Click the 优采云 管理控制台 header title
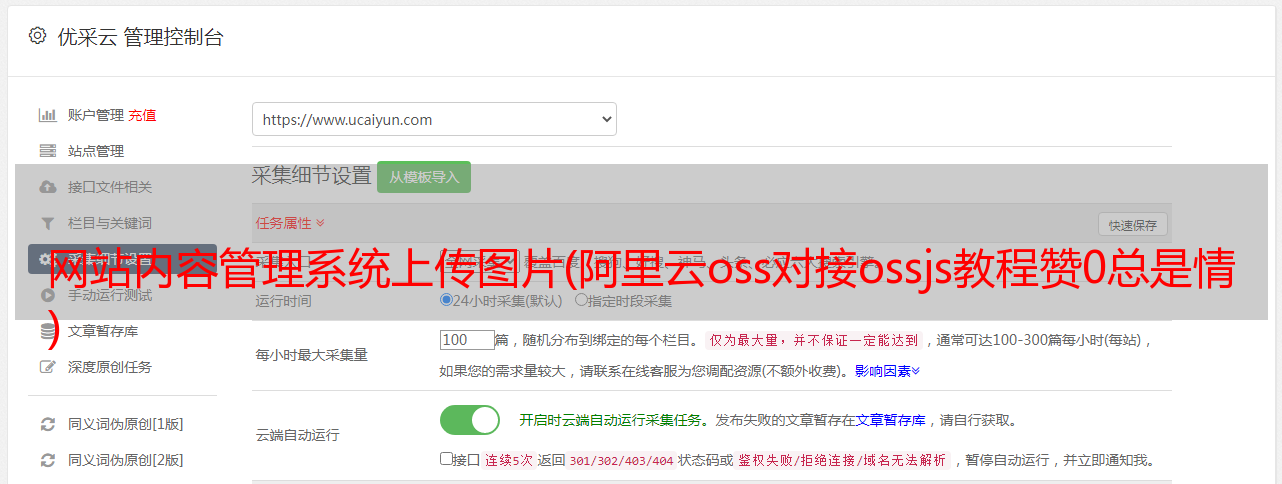 [140, 37]
